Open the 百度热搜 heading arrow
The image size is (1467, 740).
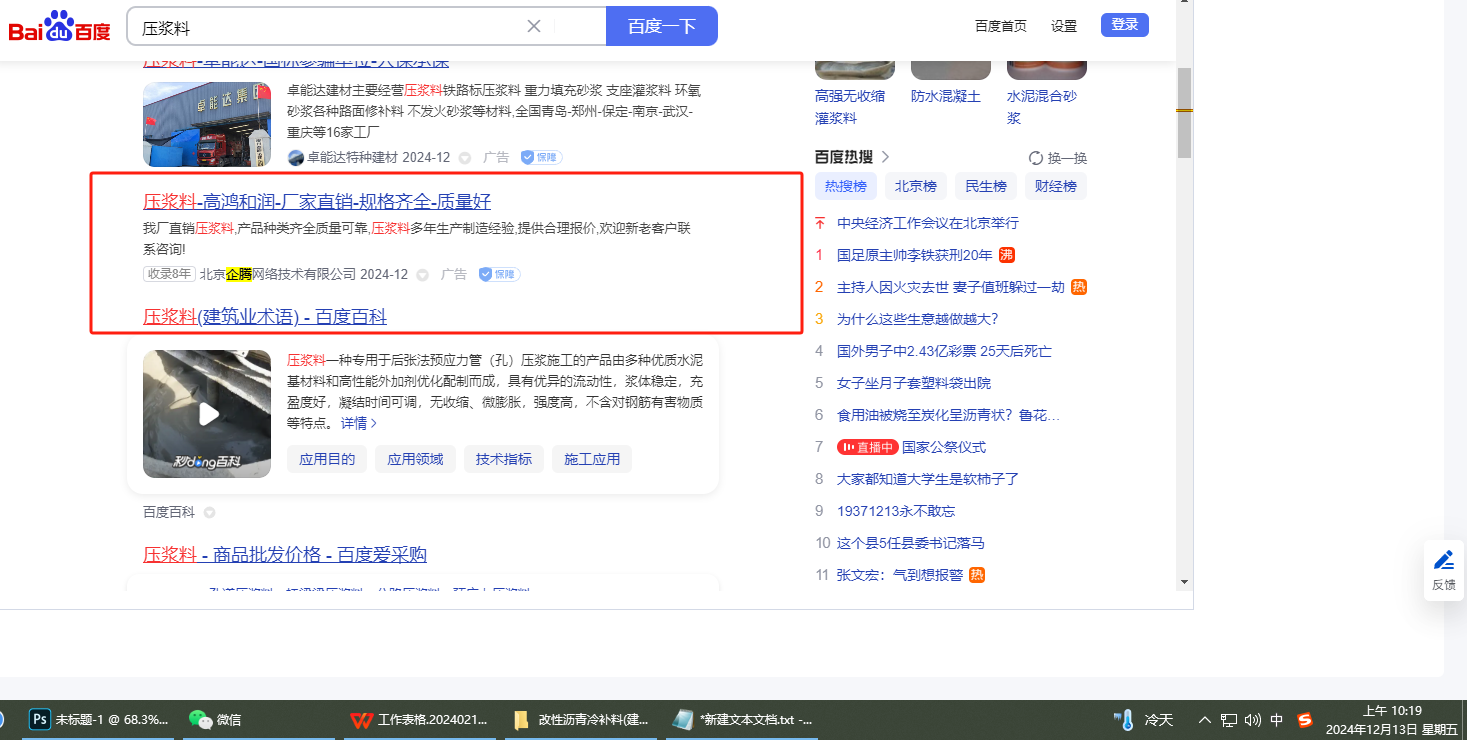886,157
